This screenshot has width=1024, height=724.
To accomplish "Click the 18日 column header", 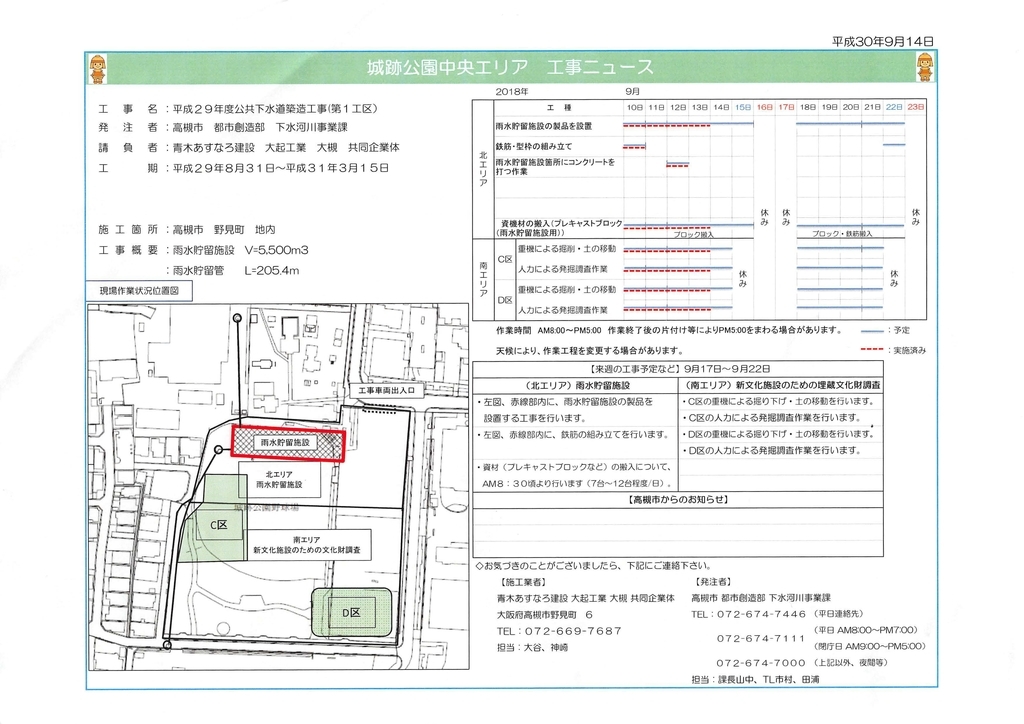I will (807, 107).
